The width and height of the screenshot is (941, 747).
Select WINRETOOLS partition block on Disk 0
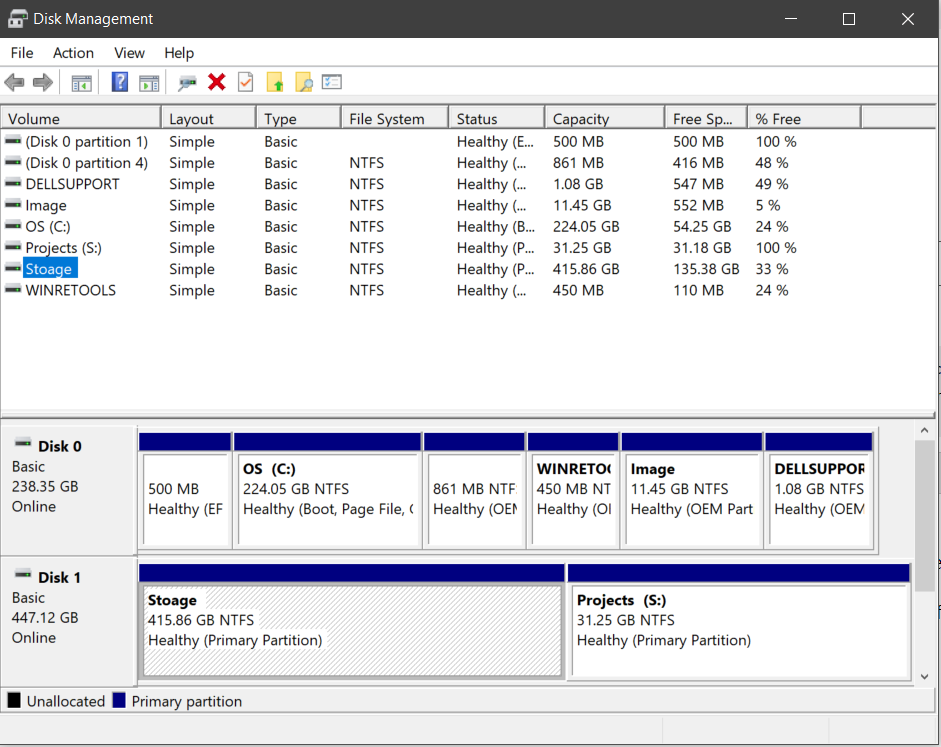pyautogui.click(x=573, y=490)
